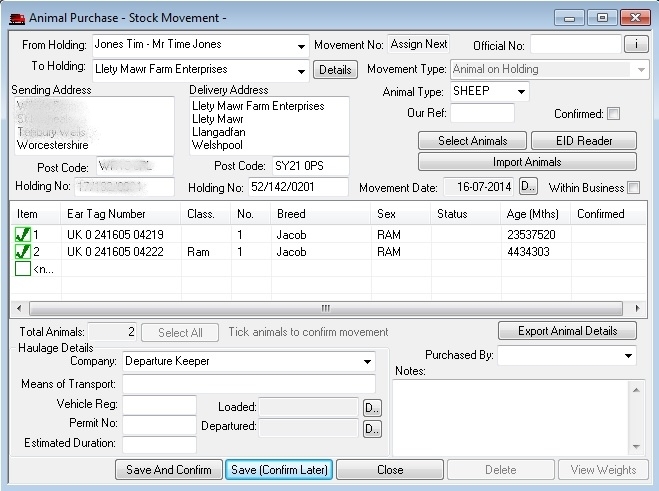659x491 pixels.
Task: Open the Animal Type dropdown
Action: [x=521, y=92]
